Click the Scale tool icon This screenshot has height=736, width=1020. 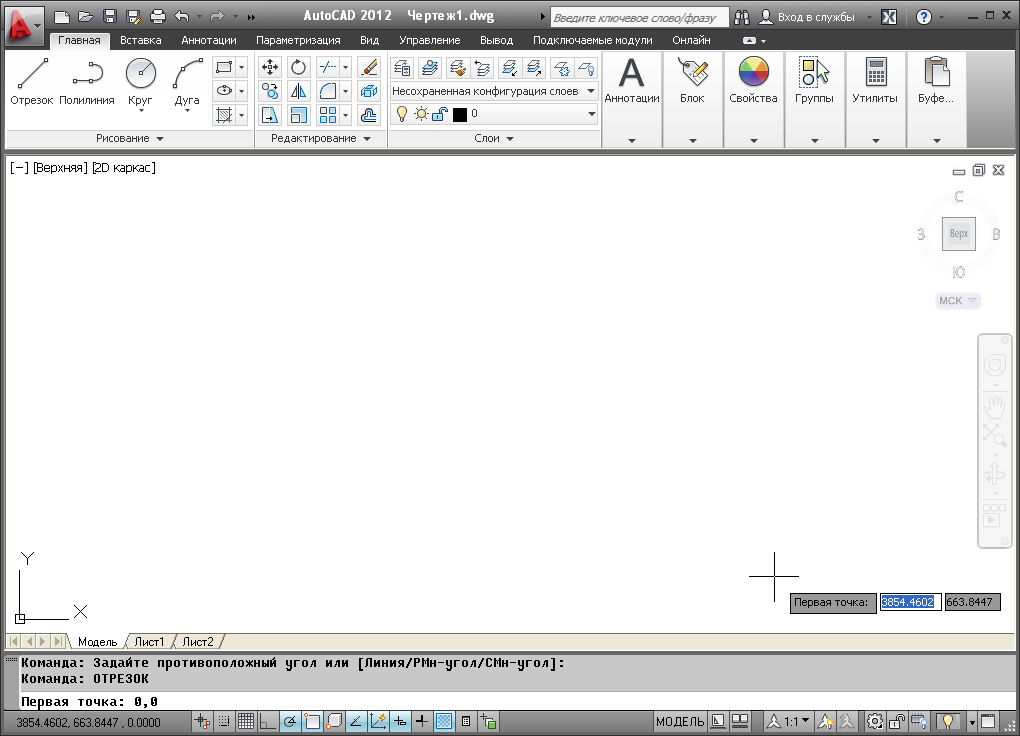click(299, 115)
